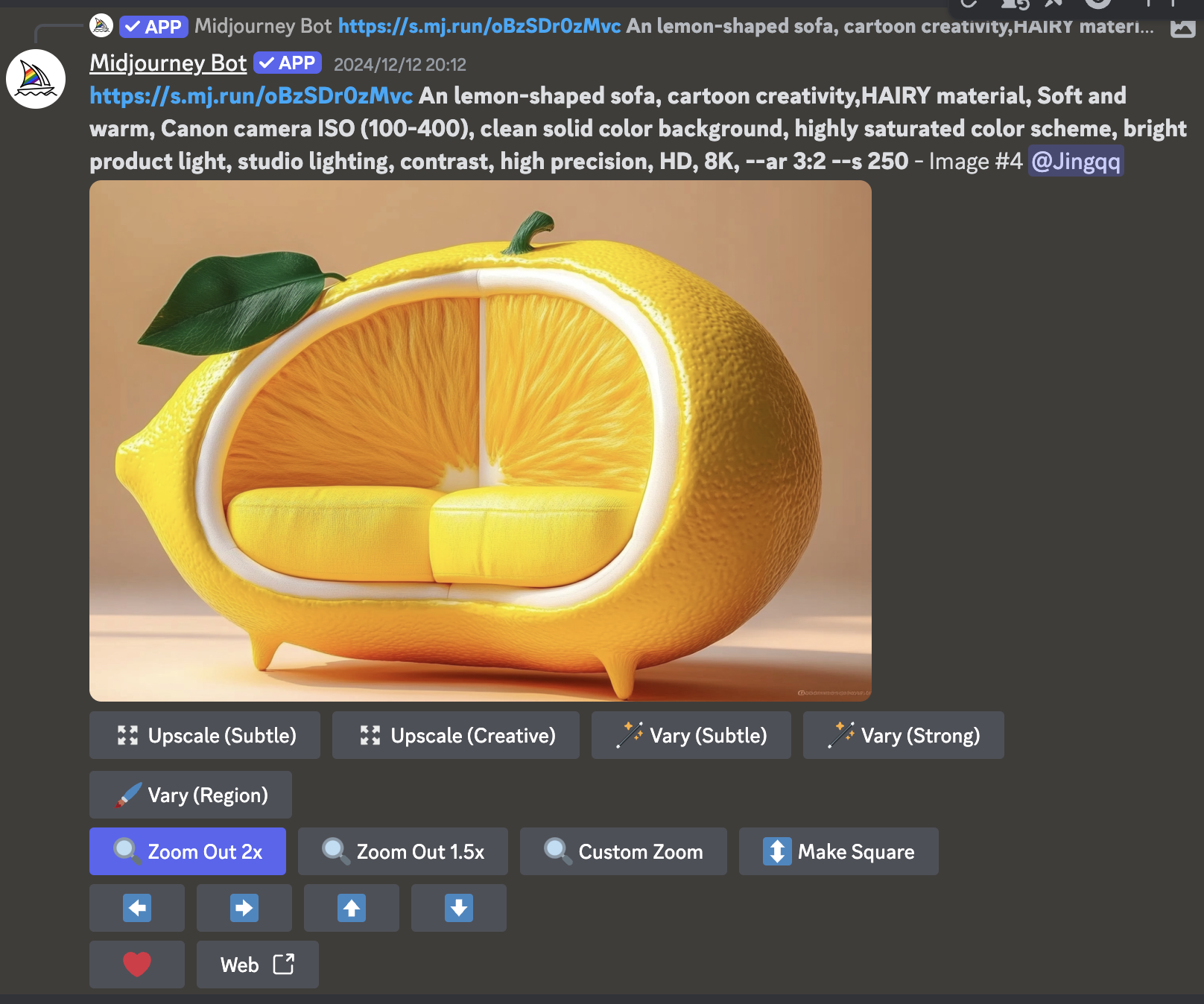1204x1004 pixels.
Task: Click the Upscale (Subtle) button
Action: tap(205, 735)
